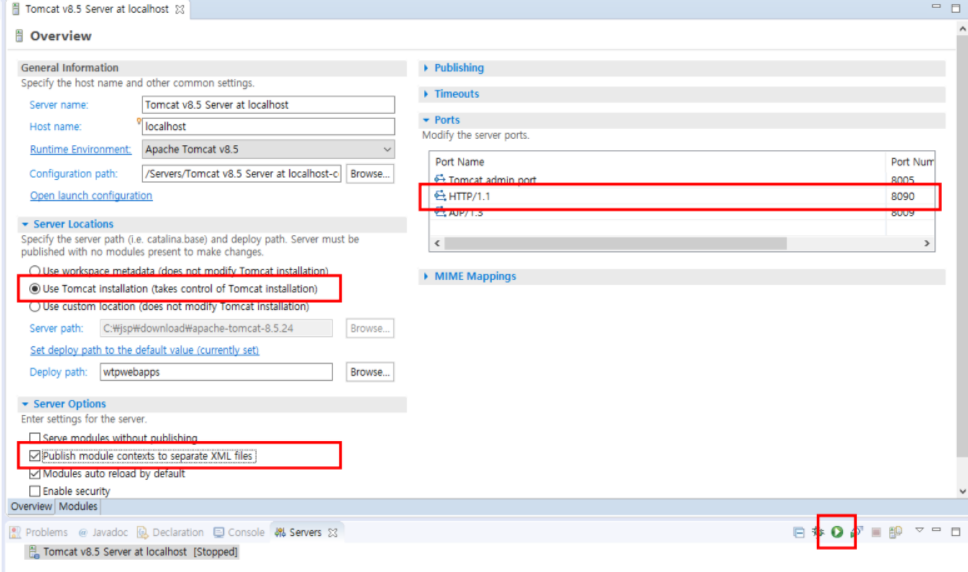This screenshot has height=572, width=968.
Task: Select the Use Tomcat installation radio option
Action: tap(35, 289)
